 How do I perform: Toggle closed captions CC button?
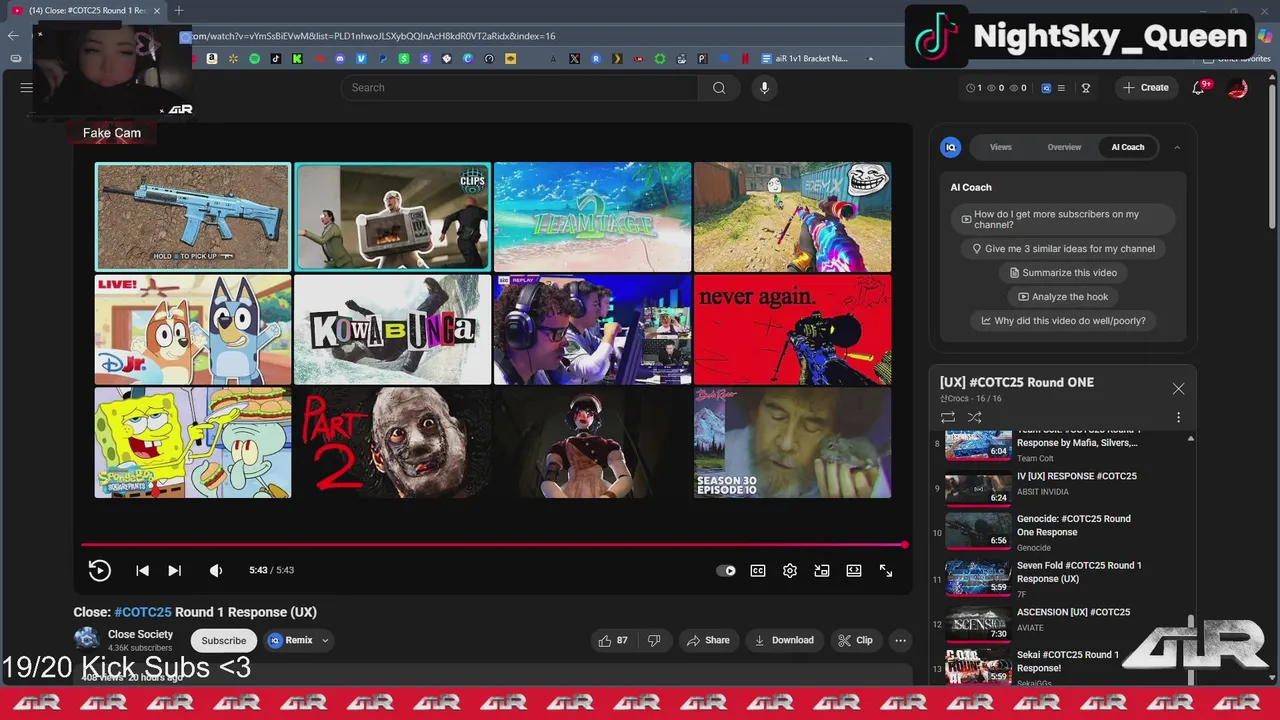pos(758,571)
